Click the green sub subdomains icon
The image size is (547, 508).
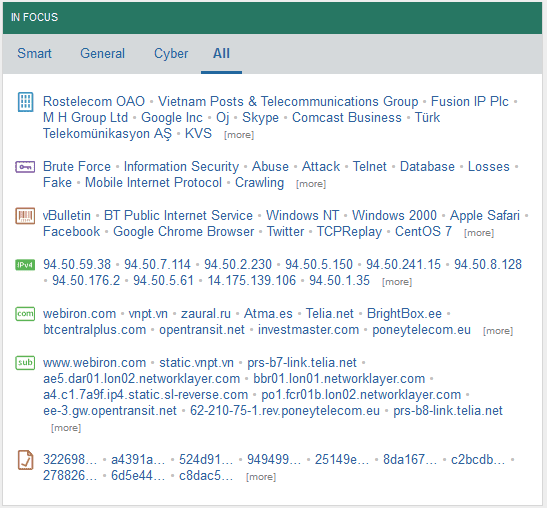[x=25, y=363]
